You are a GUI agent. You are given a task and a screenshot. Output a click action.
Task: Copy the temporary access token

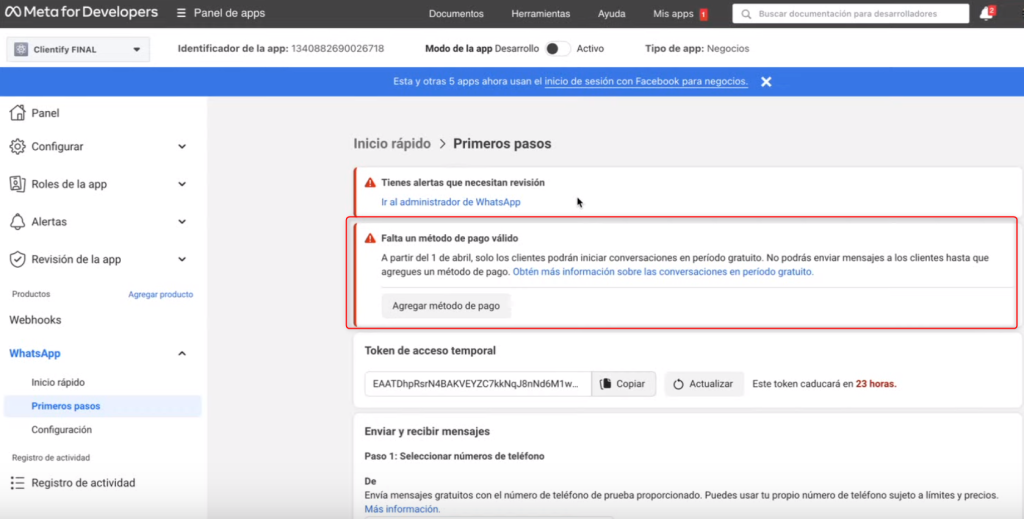623,384
